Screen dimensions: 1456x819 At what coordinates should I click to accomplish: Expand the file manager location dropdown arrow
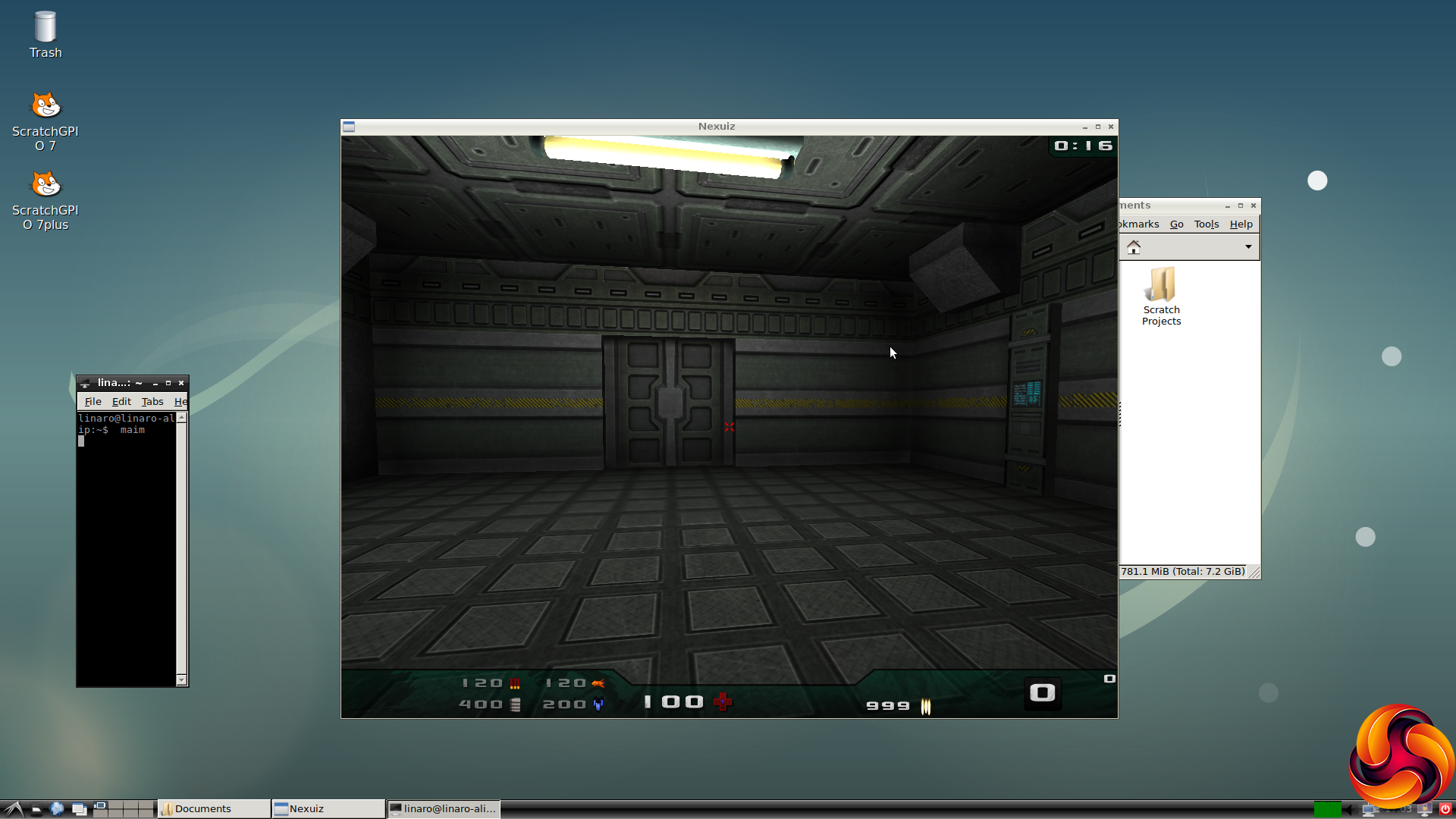pyautogui.click(x=1248, y=247)
